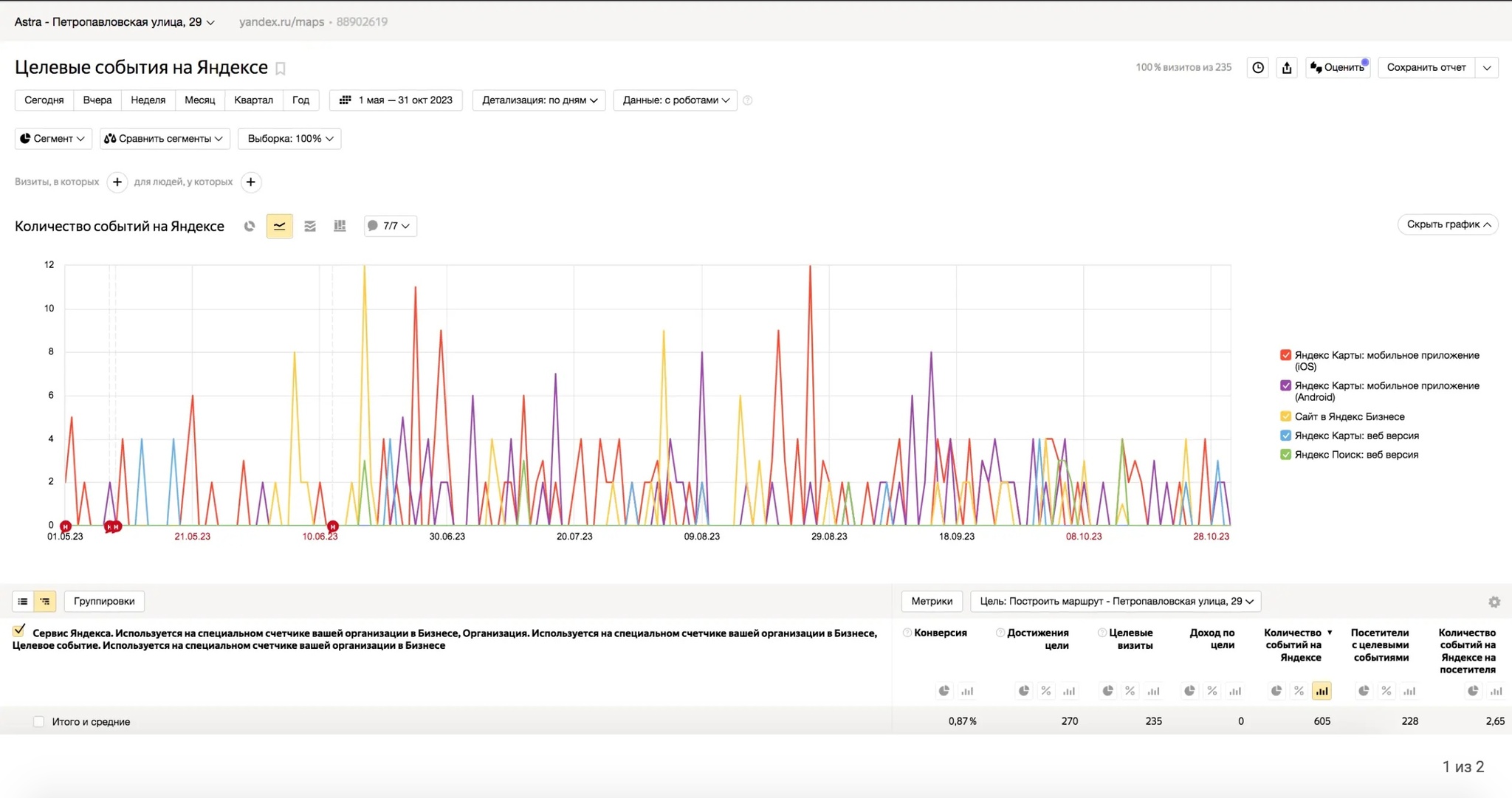Screen dimensions: 1512x798
Task: Open the Astra - Петропавловская улица, 29 selector
Action: click(x=114, y=22)
